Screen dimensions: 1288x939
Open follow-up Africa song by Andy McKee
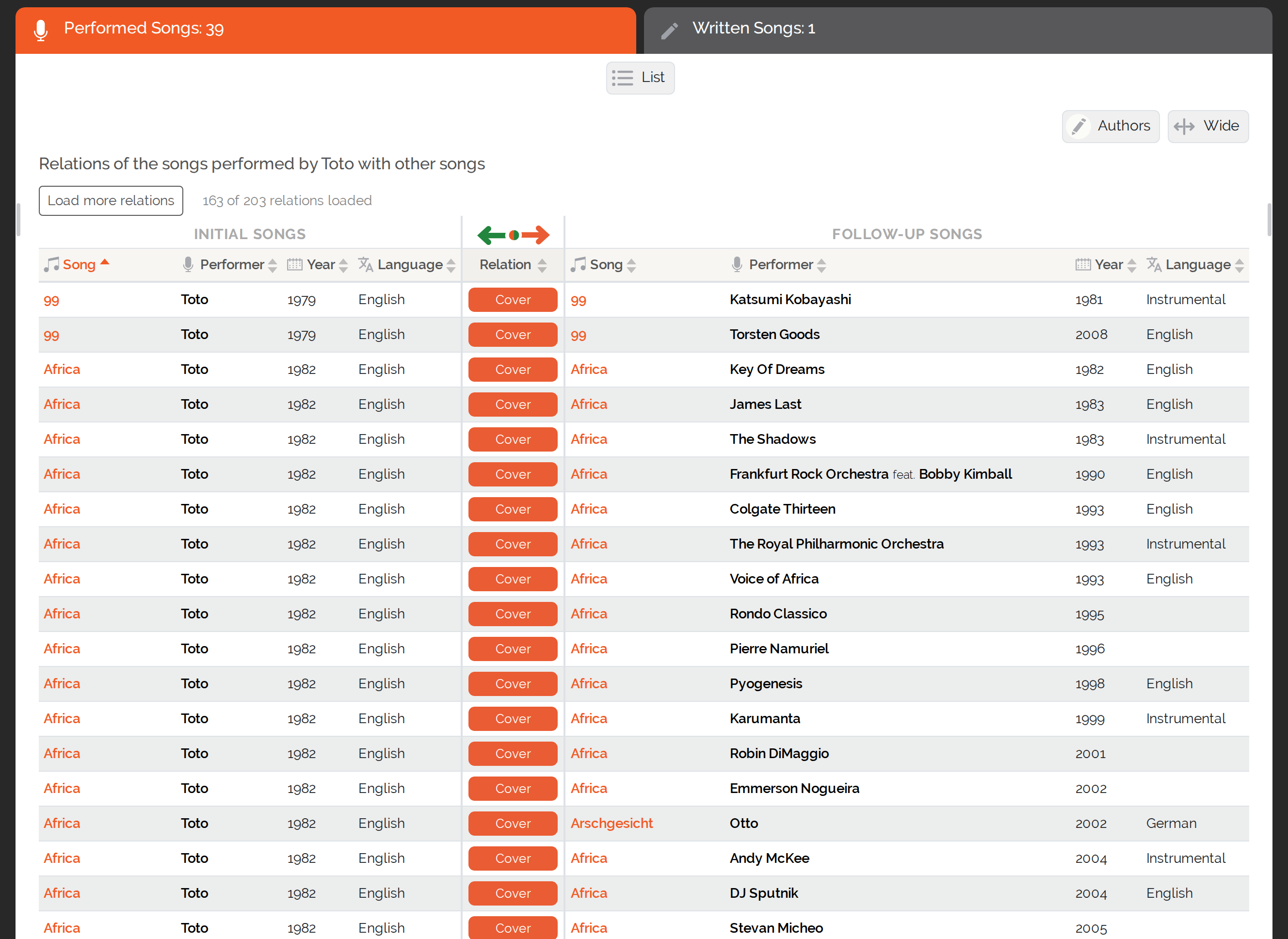(x=589, y=858)
